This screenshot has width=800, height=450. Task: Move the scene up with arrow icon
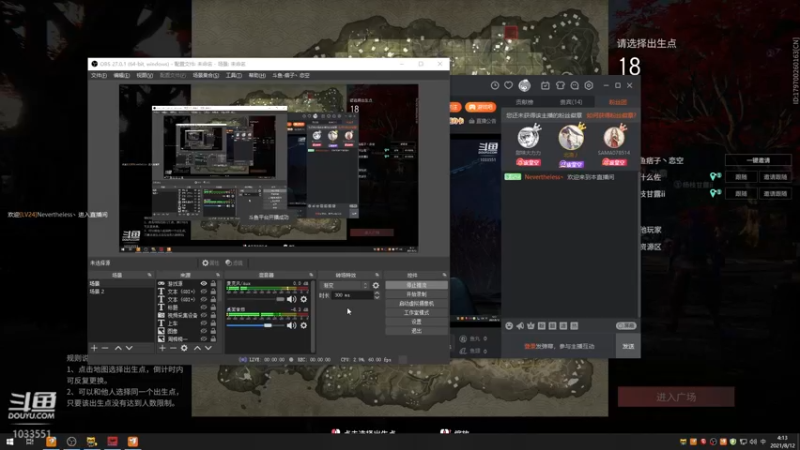118,348
